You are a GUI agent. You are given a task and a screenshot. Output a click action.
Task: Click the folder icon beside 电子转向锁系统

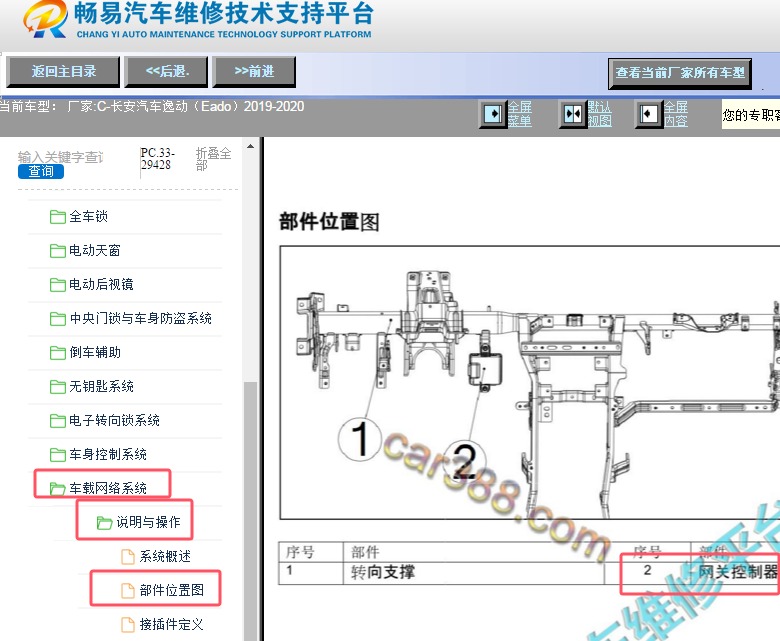pyautogui.click(x=58, y=421)
